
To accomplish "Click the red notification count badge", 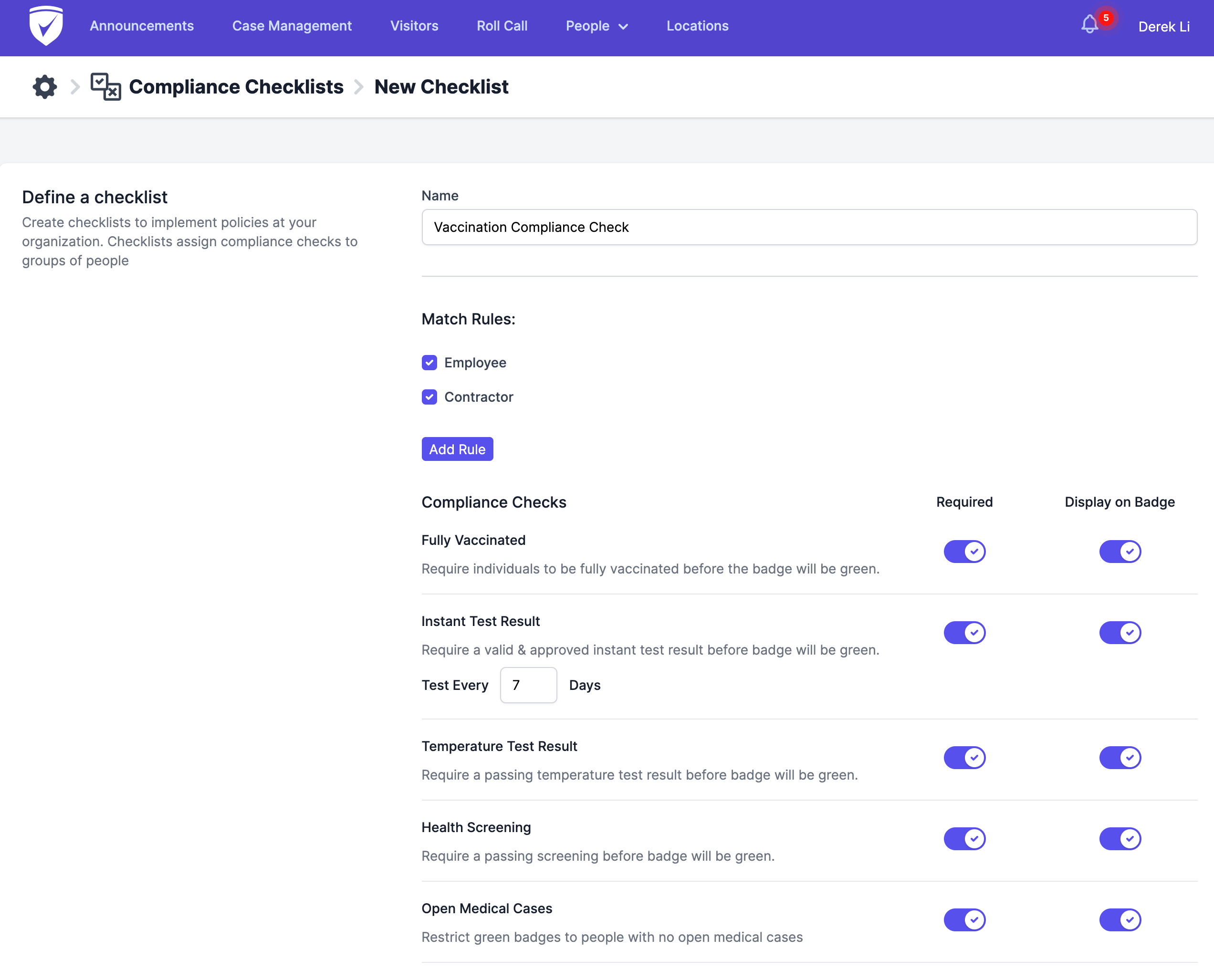I will point(1106,18).
